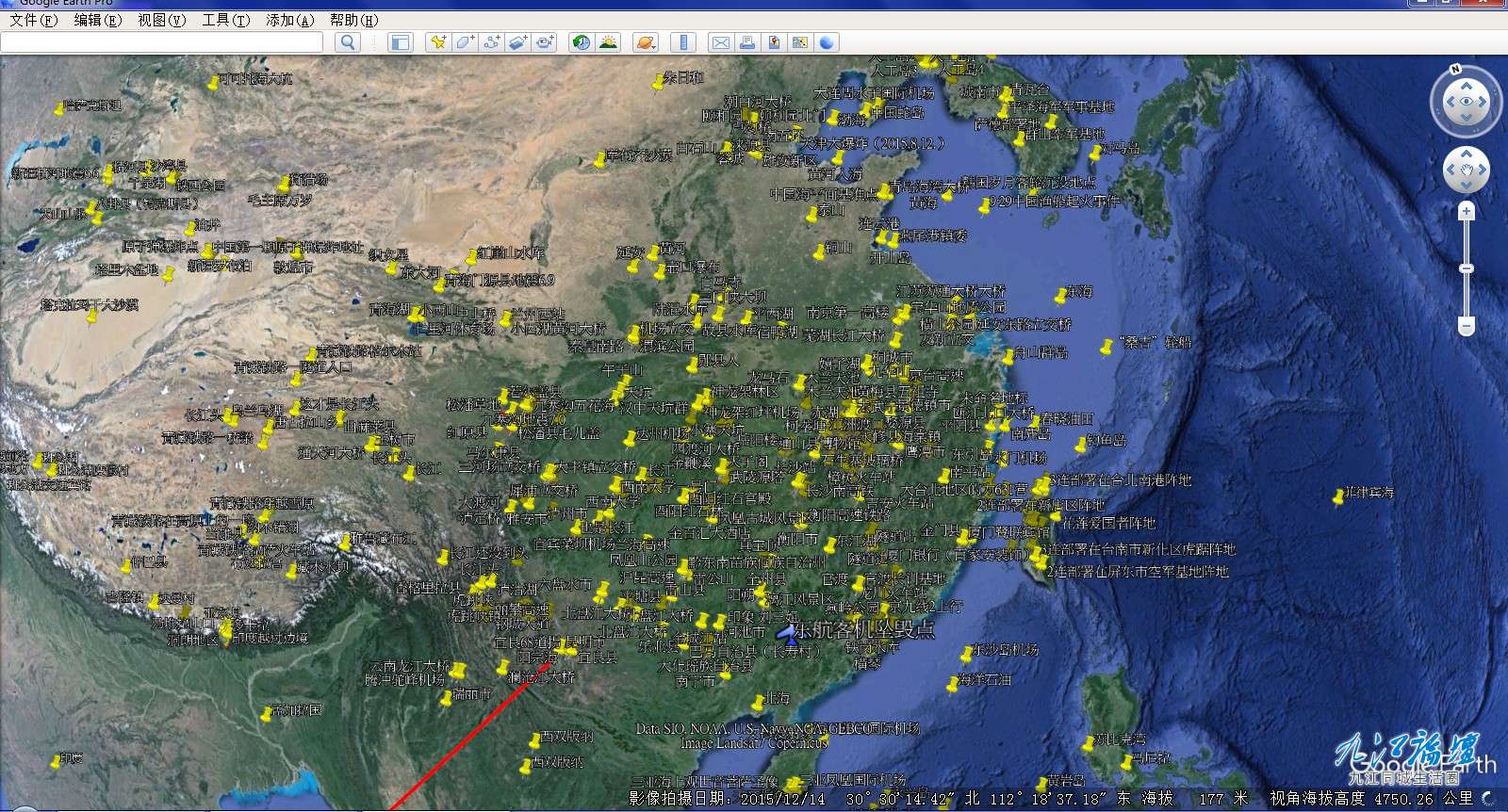Click the 可可托海大坑 pushpin placemark
Image resolution: width=1508 pixels, height=812 pixels.
213,84
